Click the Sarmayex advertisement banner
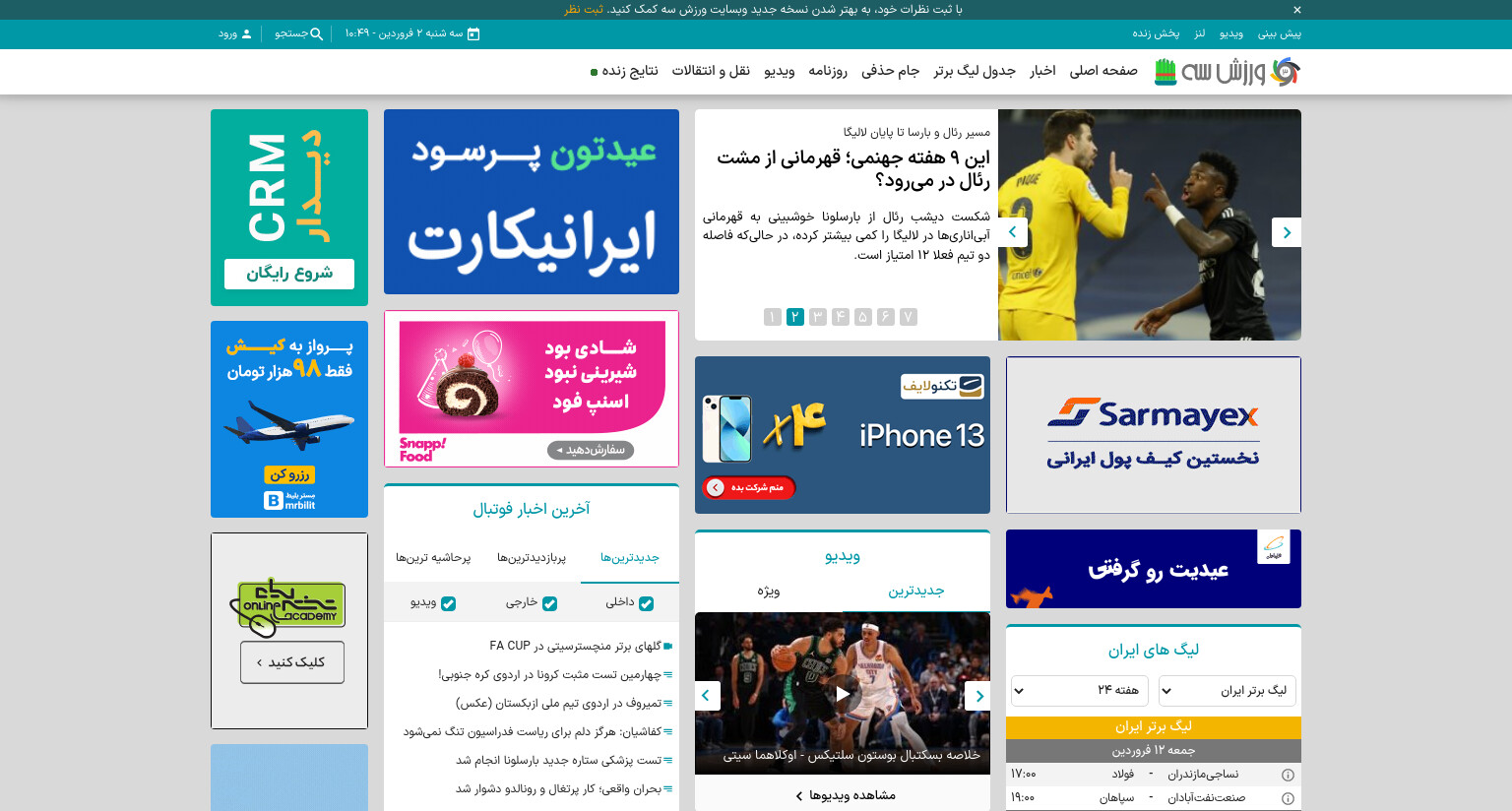 [1154, 435]
